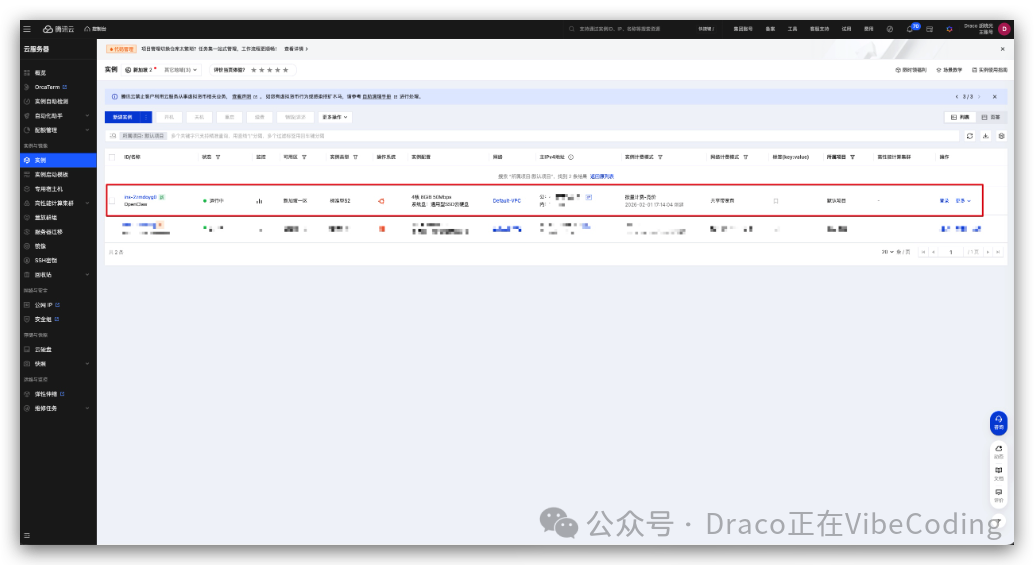Open the 更多 dropdown in OpenClaw row
The height and width of the screenshot is (565, 1034).
pyautogui.click(x=963, y=200)
